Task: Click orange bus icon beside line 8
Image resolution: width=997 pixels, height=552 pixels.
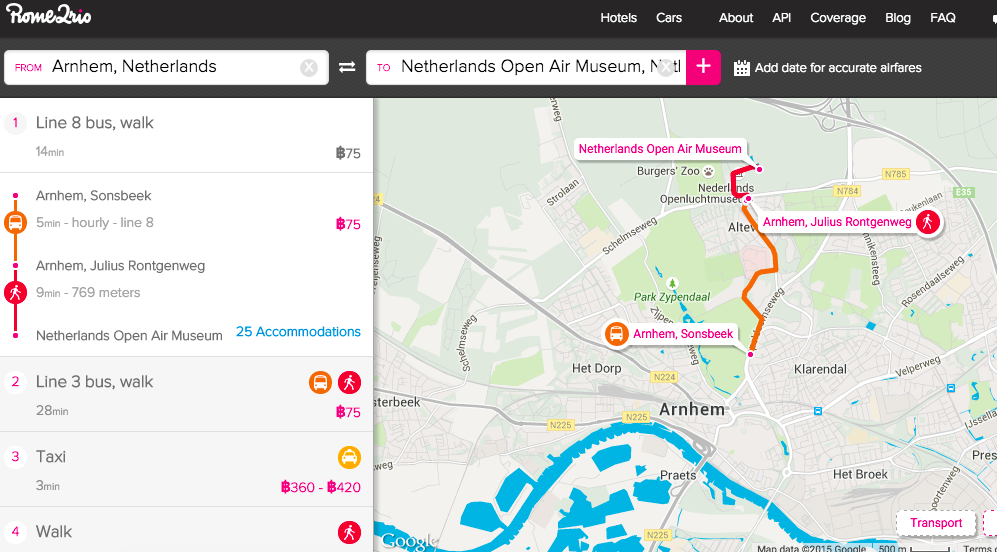Action: [15, 223]
